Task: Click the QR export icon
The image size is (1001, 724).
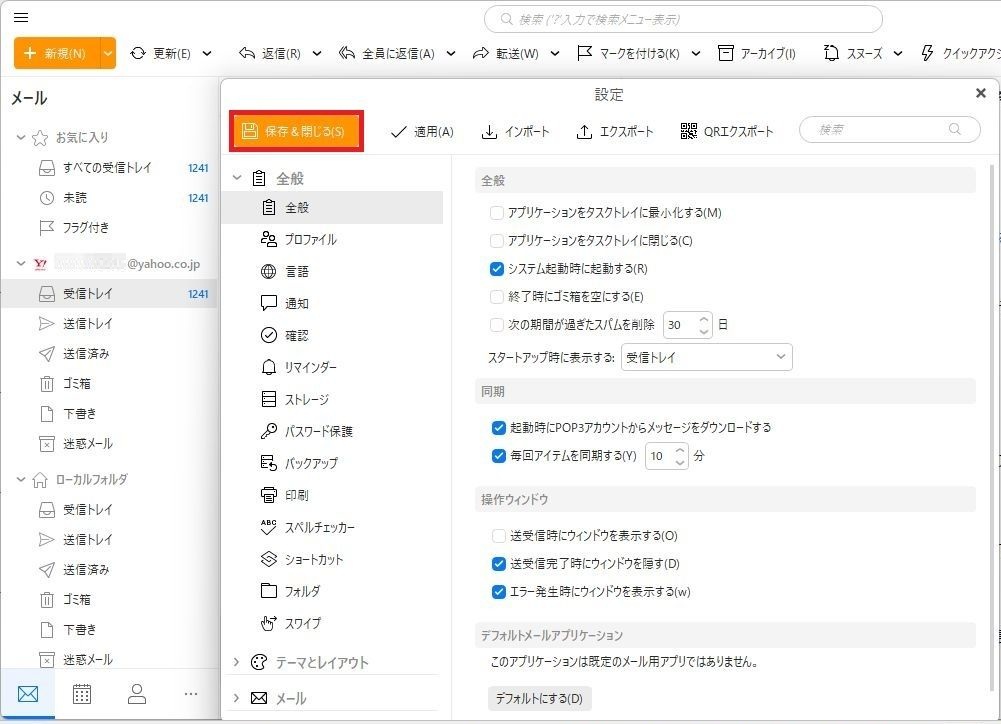Action: click(x=688, y=132)
